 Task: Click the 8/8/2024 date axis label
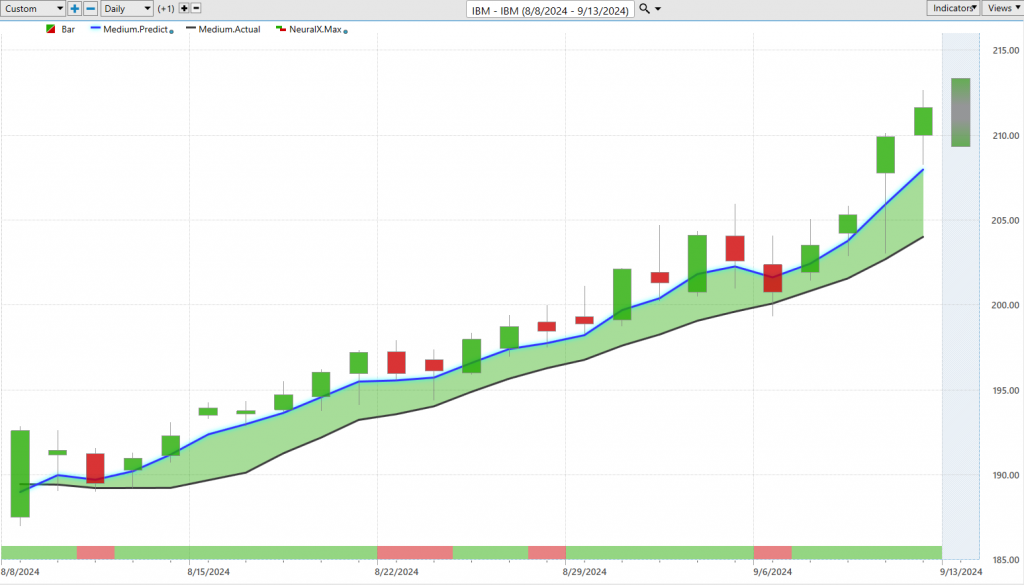(20, 571)
